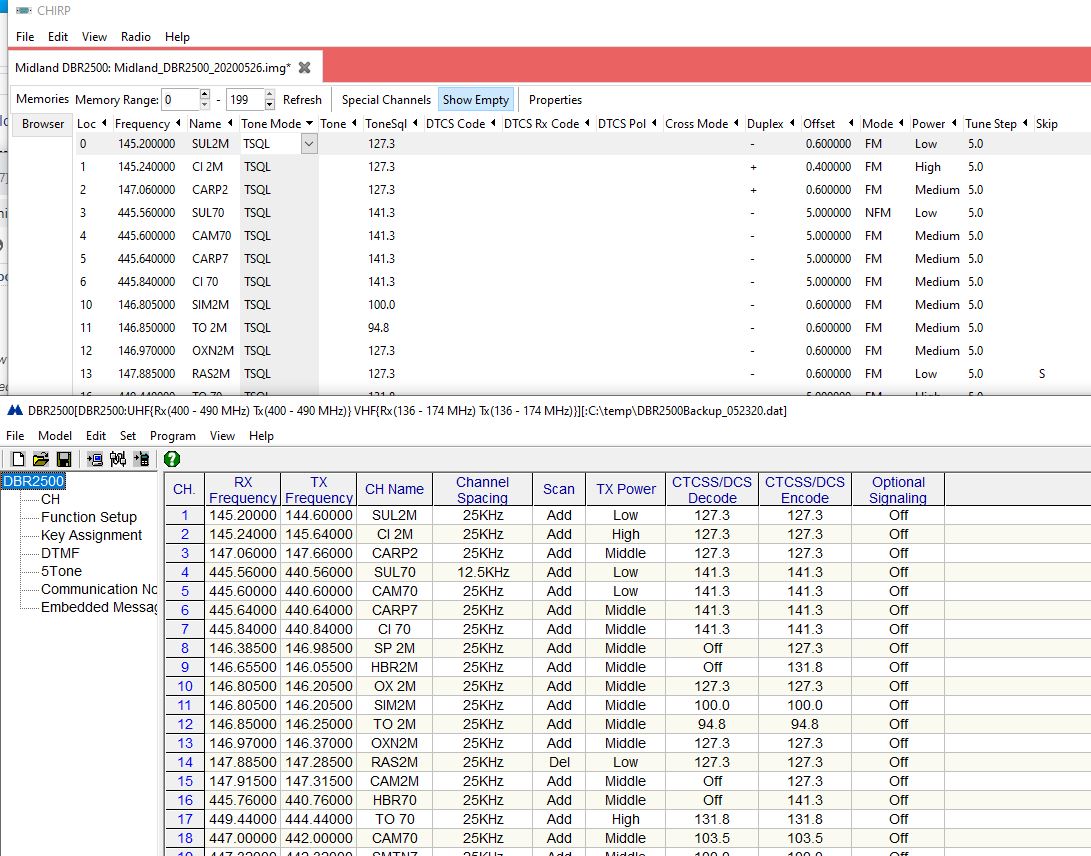Select Embedded Message tree item
1091x856 pixels.
(99, 608)
